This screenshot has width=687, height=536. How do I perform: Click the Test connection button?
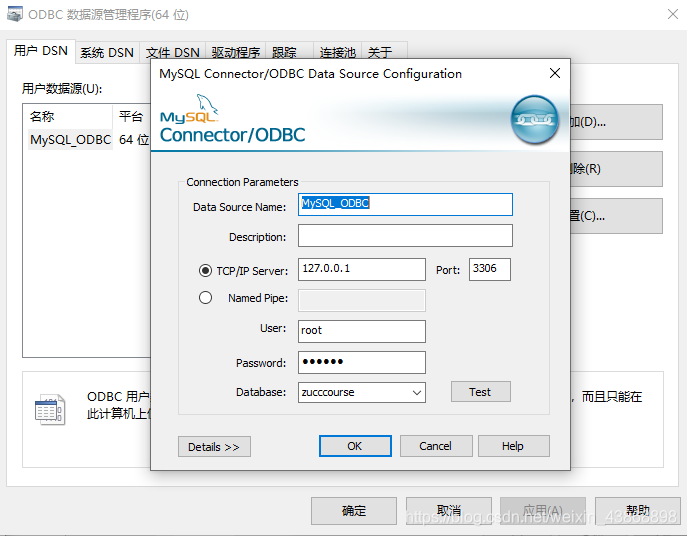[481, 391]
